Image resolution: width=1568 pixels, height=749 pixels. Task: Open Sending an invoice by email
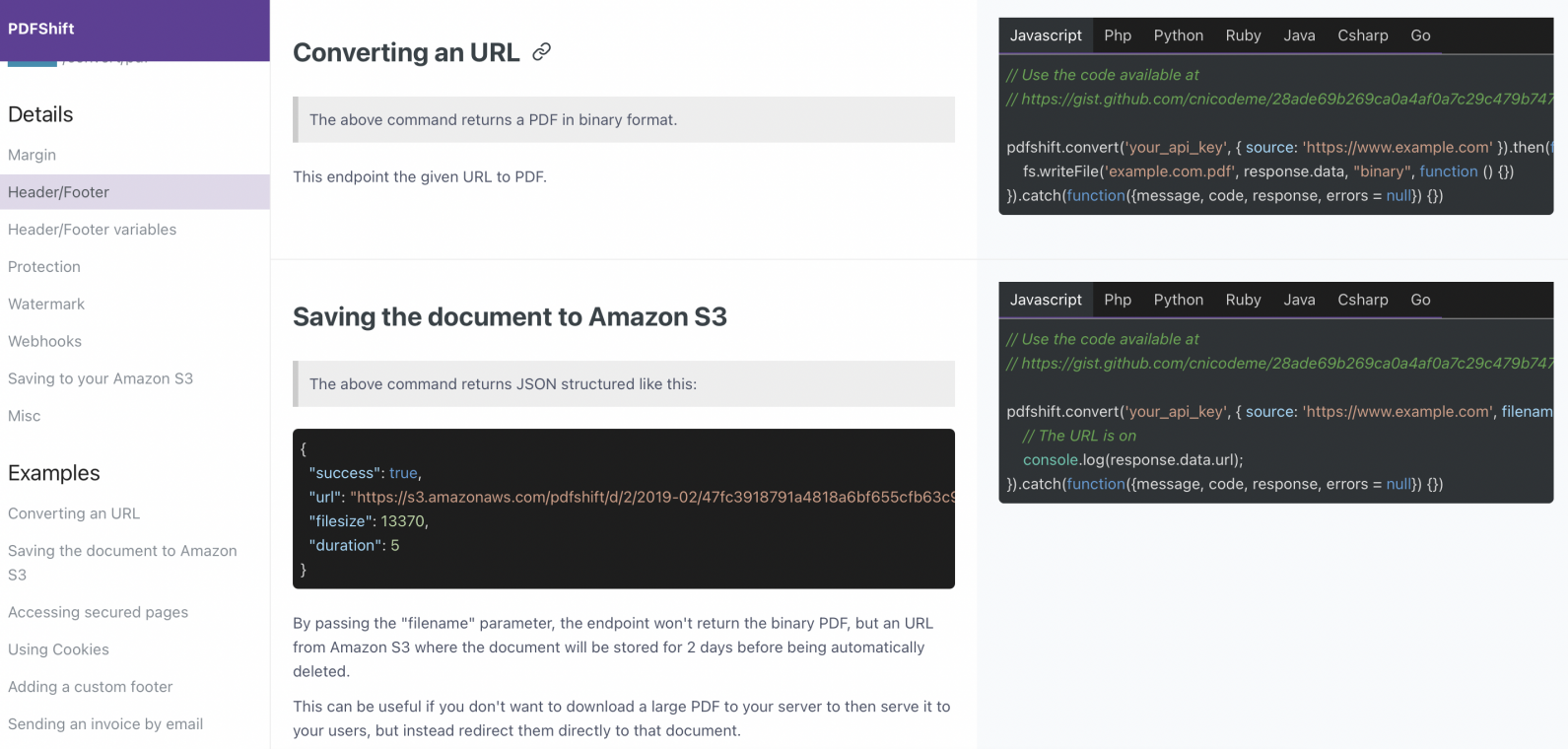click(105, 724)
